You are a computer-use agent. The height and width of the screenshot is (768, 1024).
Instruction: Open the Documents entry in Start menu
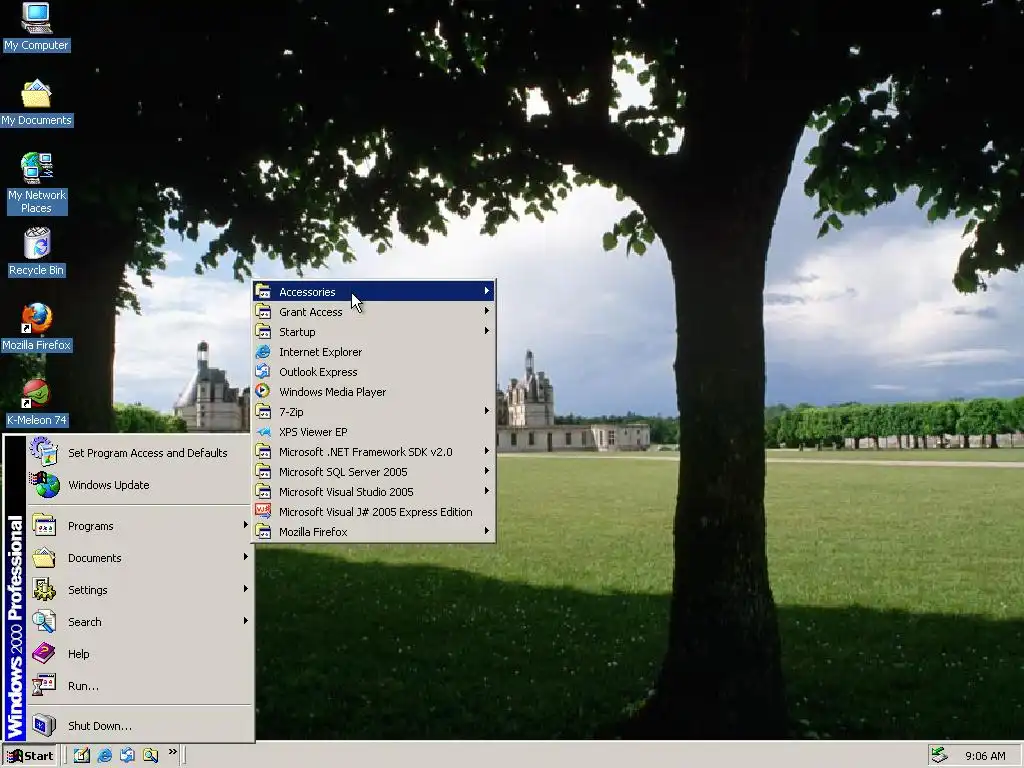coord(138,558)
